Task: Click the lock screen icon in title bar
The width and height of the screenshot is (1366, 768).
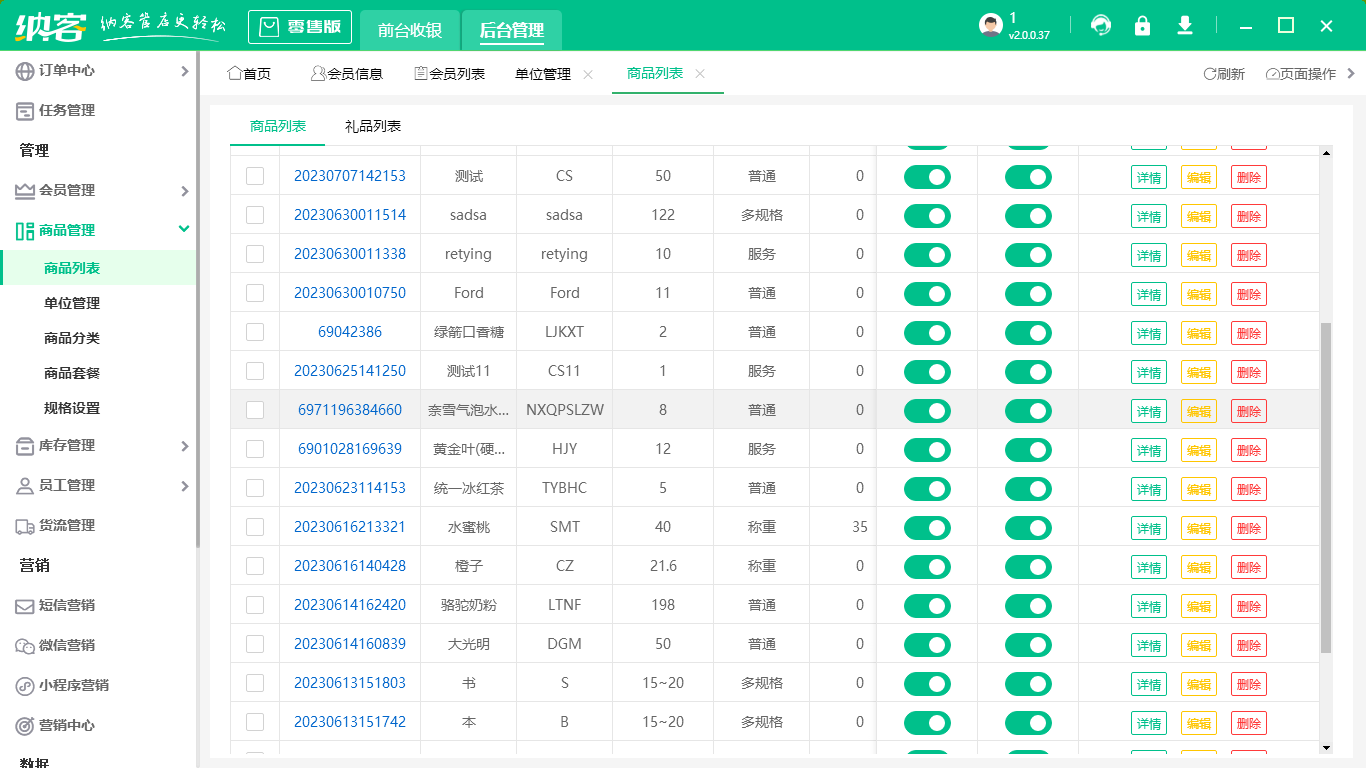Action: 1143,26
